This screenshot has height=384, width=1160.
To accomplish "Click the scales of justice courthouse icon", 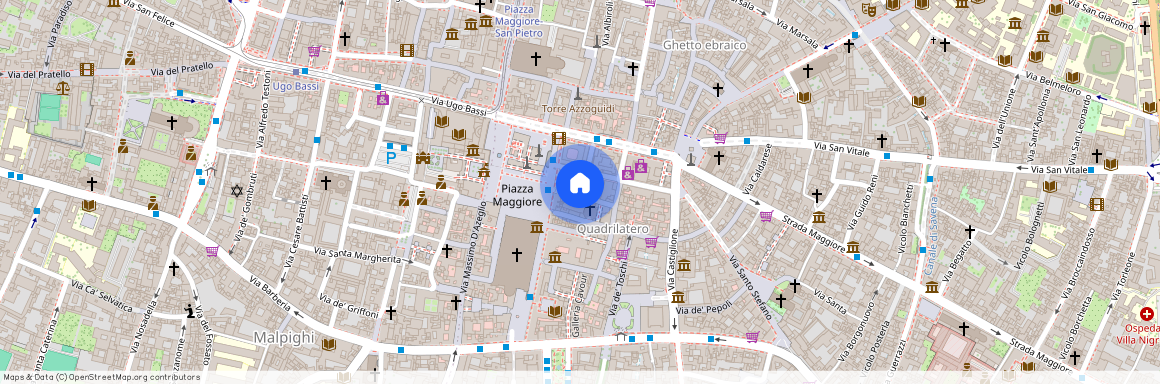I will pos(63,88).
